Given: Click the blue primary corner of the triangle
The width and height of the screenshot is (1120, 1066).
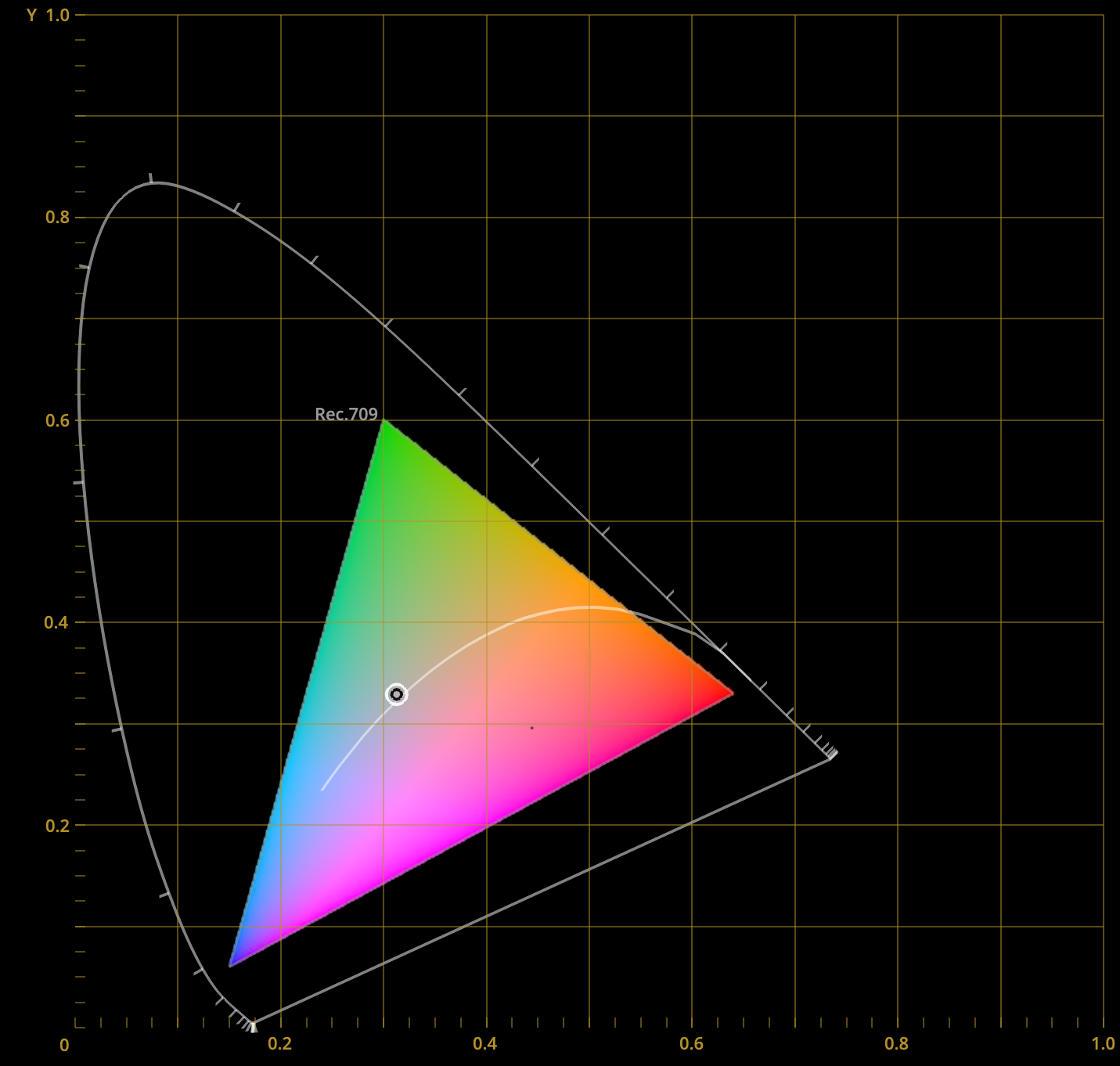Looking at the screenshot, I should (x=230, y=966).
